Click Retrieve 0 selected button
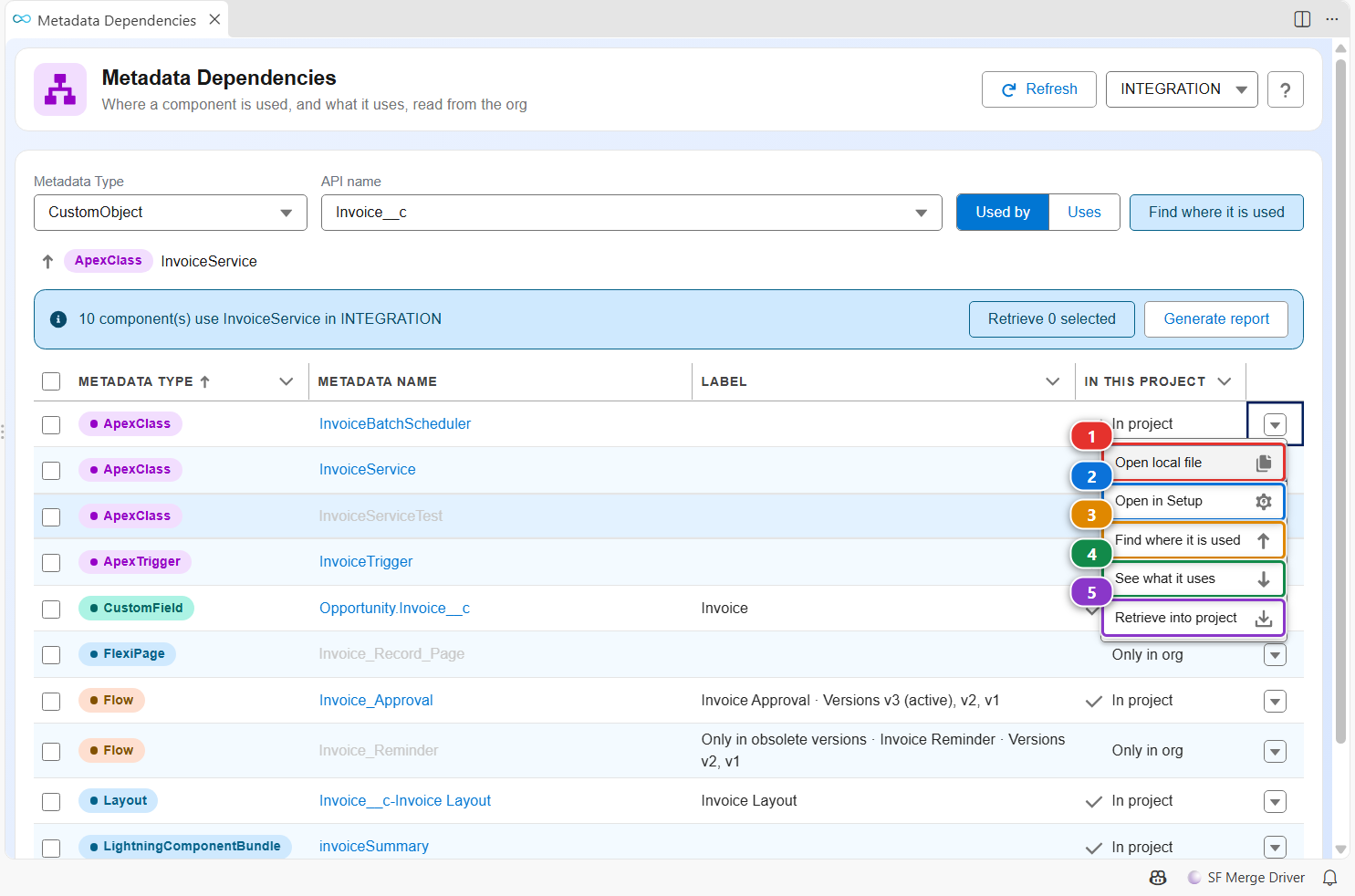Screen dimensions: 1355x896 1052,319
